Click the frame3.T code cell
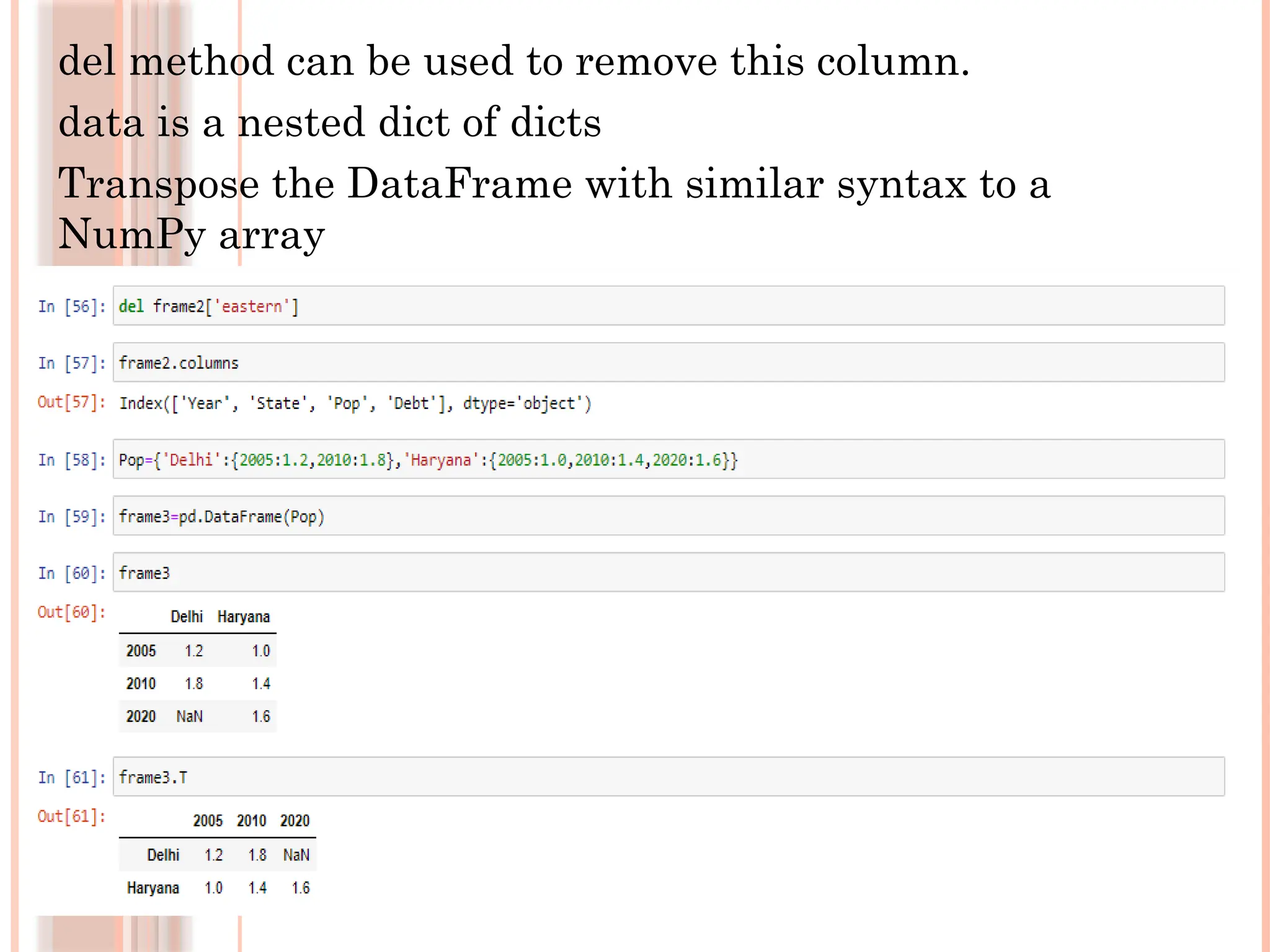This screenshot has width=1270, height=952. tap(668, 777)
